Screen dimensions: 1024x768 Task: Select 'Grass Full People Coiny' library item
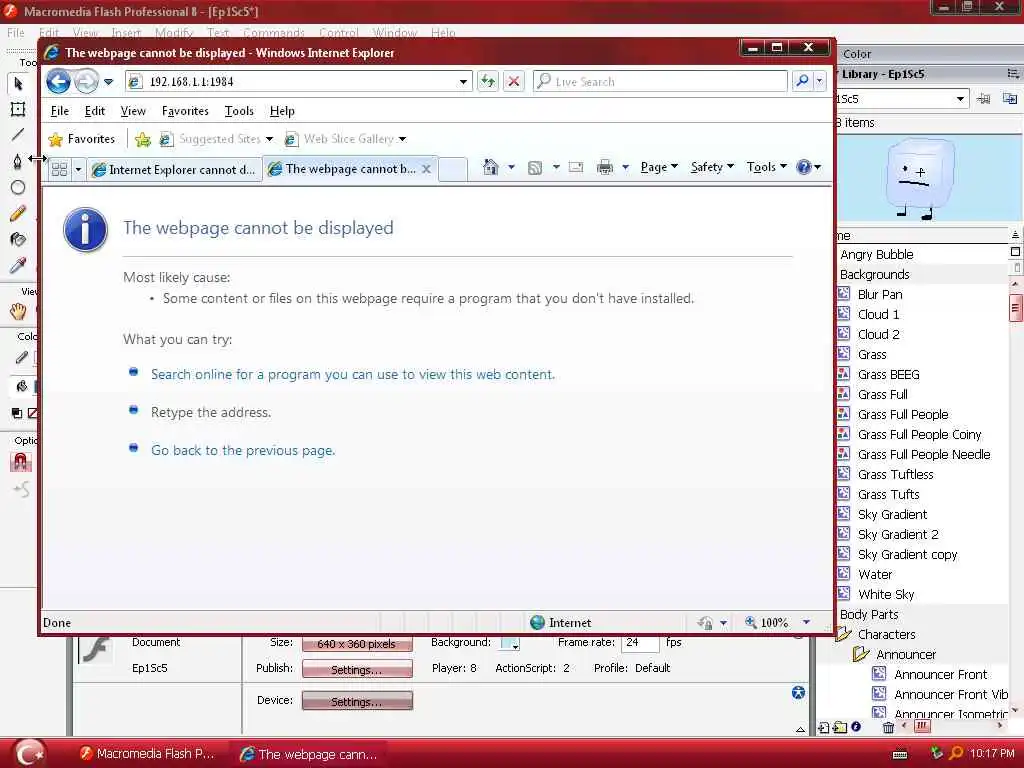click(x=920, y=434)
